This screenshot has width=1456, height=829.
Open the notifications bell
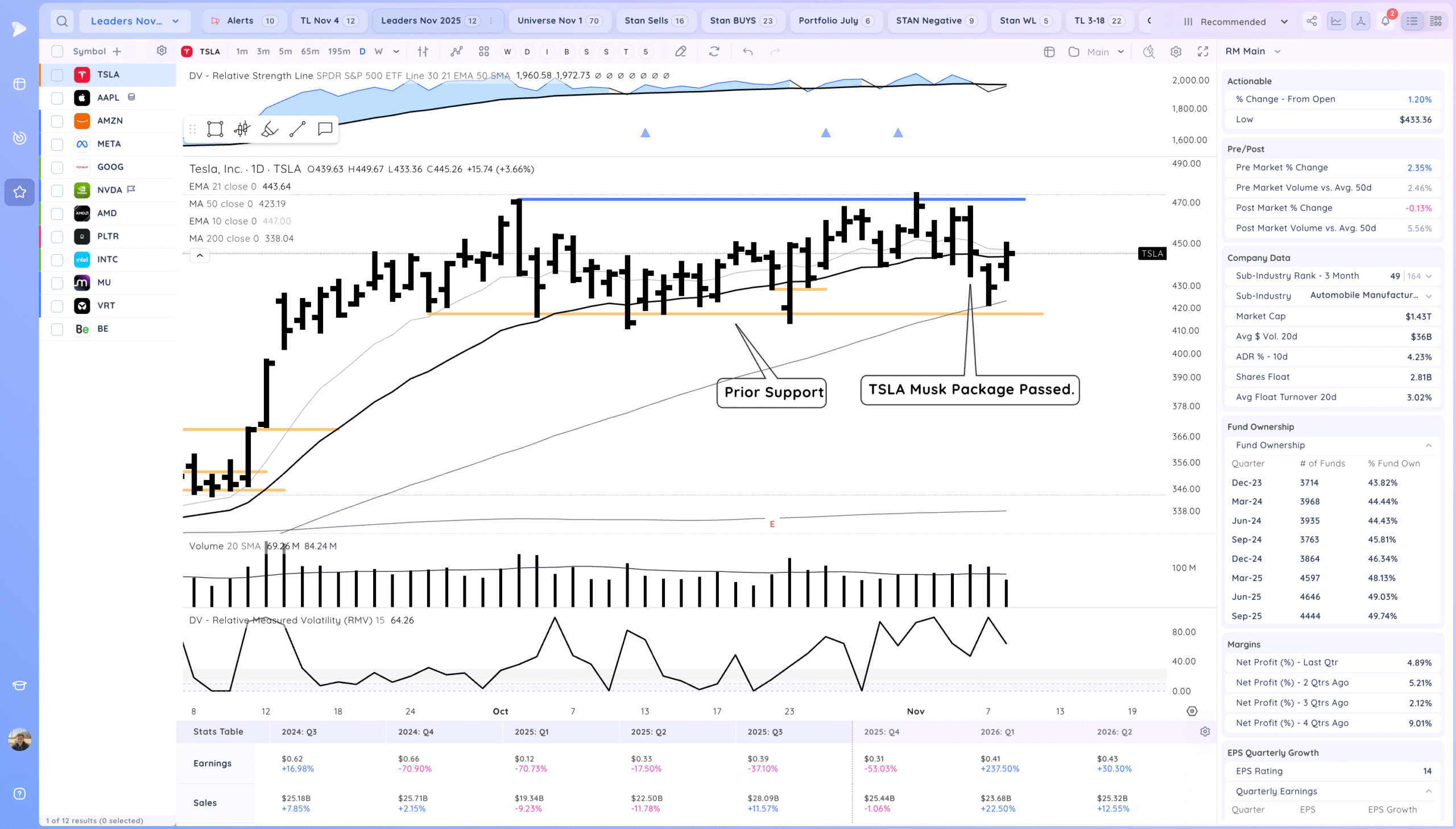pyautogui.click(x=1385, y=21)
